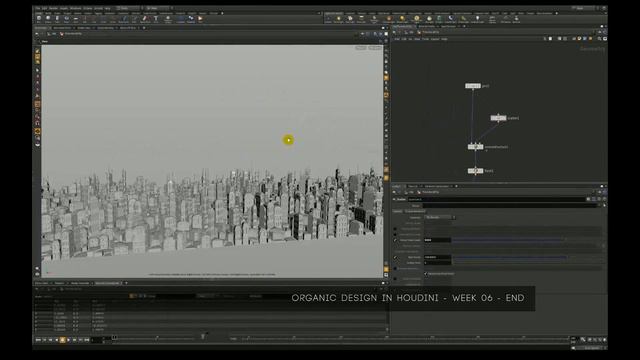640x360 pixels.
Task: Add an Ambient Light from the shelf
Action: 477,19
